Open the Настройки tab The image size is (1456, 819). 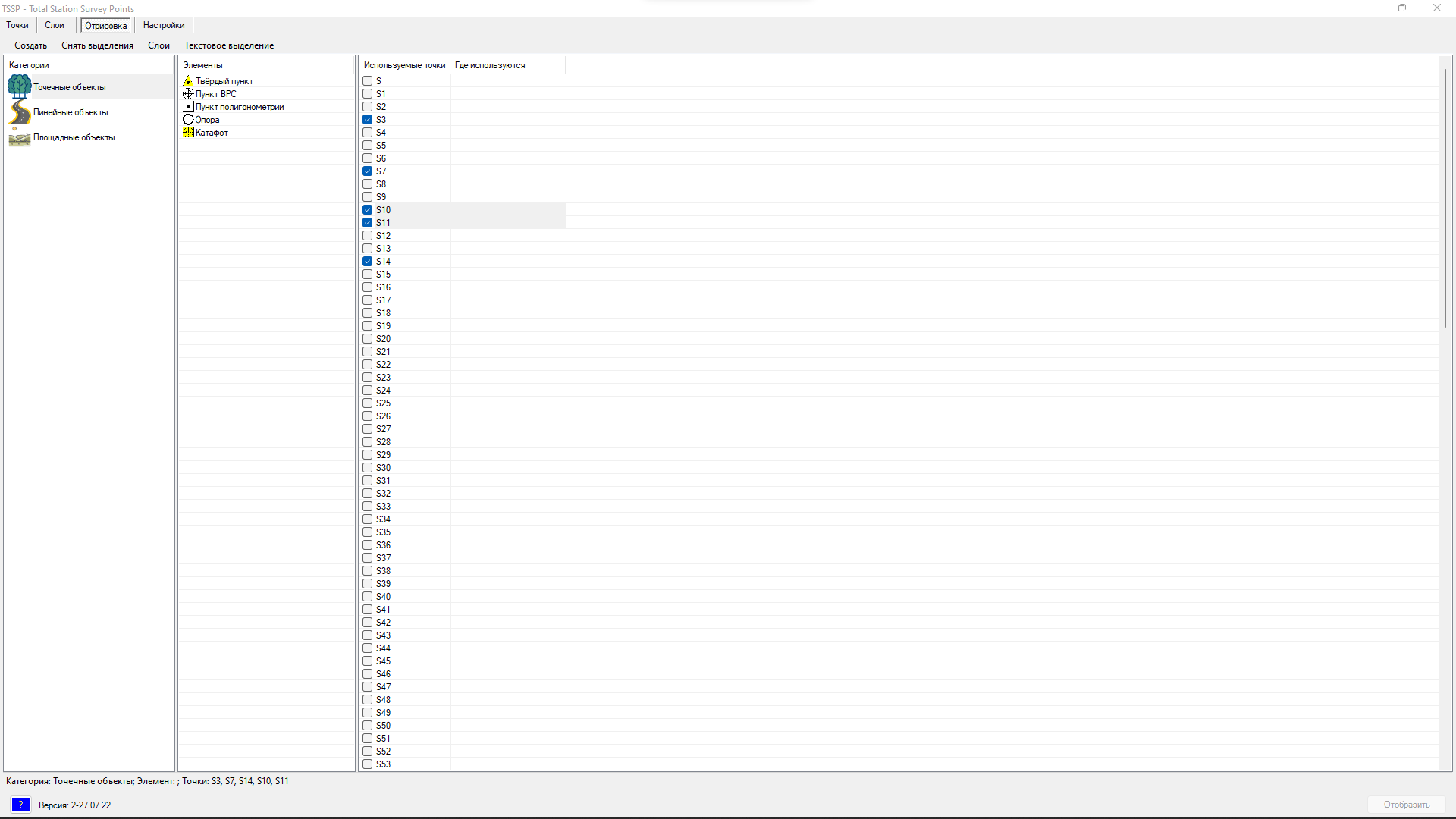click(x=164, y=25)
